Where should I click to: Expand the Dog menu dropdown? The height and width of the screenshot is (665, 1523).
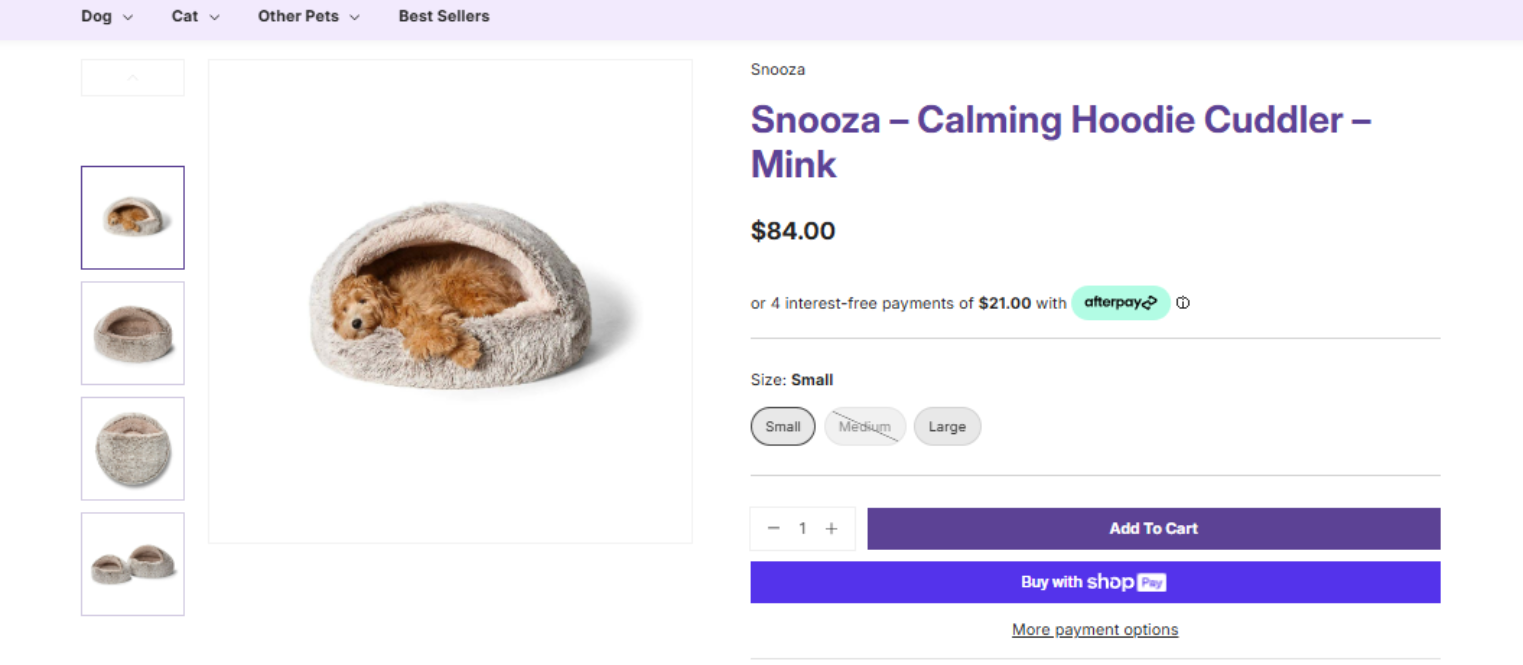[x=107, y=16]
